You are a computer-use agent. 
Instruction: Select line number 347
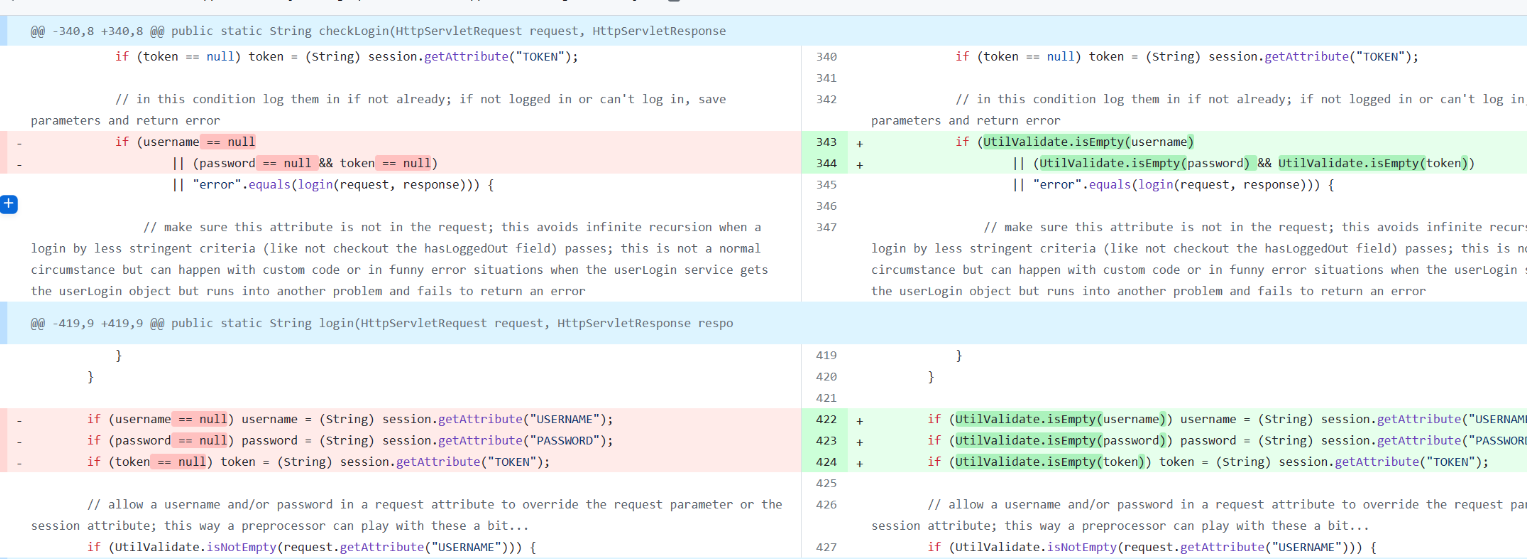click(826, 227)
